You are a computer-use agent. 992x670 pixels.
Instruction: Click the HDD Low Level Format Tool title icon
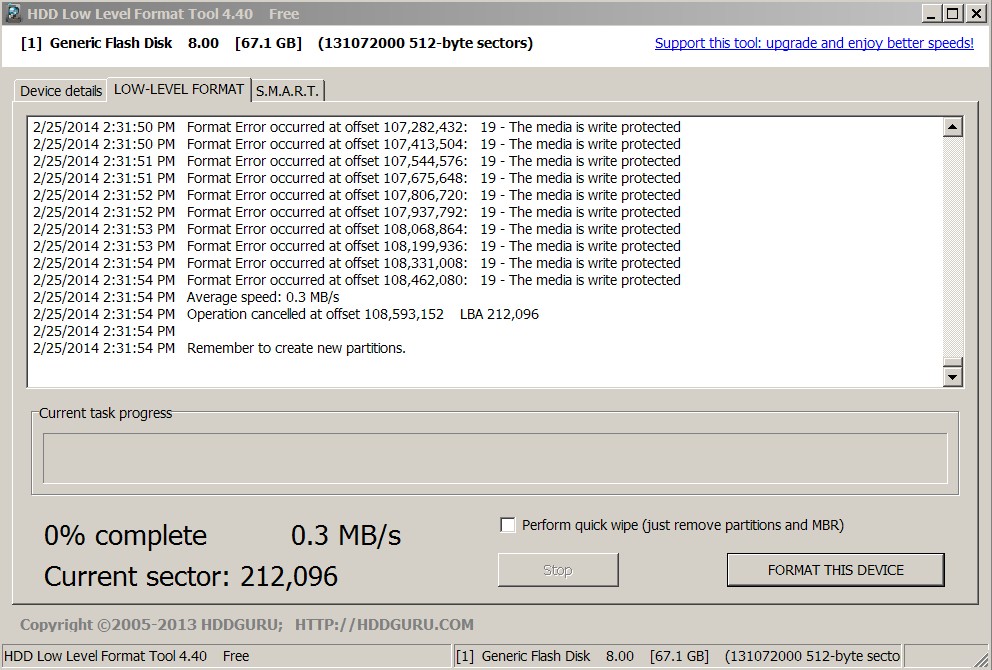[13, 13]
